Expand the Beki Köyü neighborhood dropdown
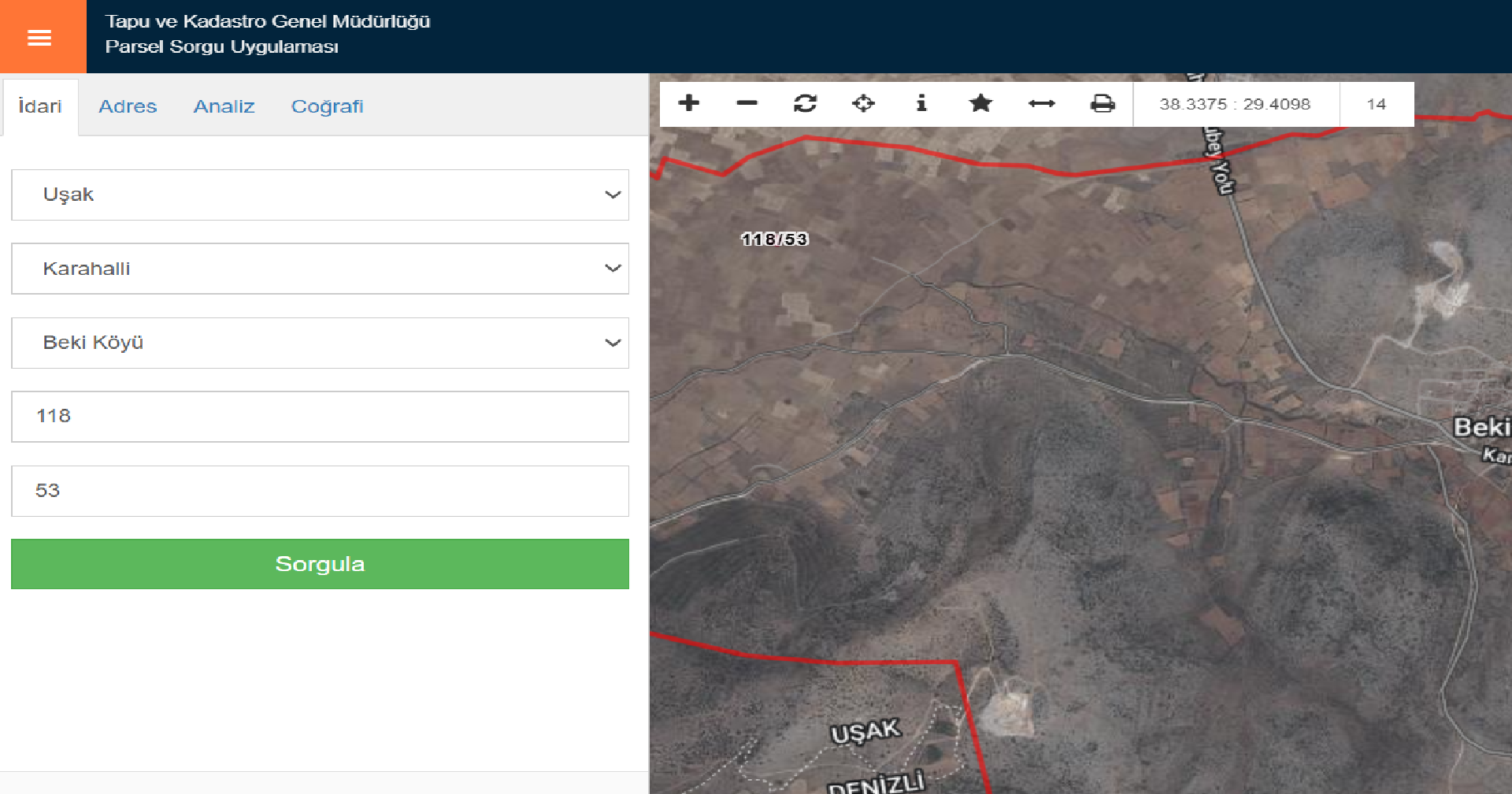Viewport: 1512px width, 794px height. (320, 343)
